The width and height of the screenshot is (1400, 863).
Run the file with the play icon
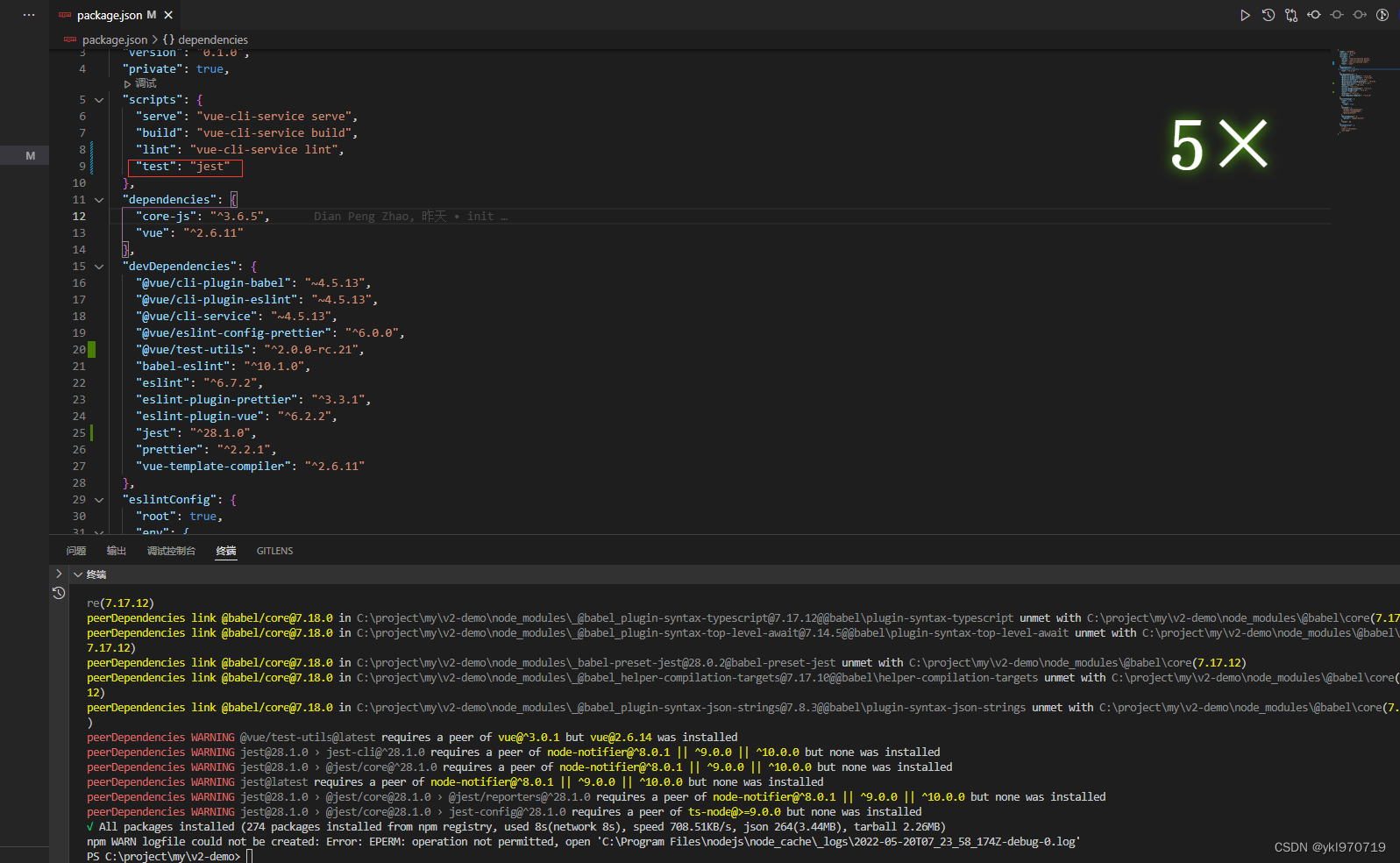(1245, 15)
